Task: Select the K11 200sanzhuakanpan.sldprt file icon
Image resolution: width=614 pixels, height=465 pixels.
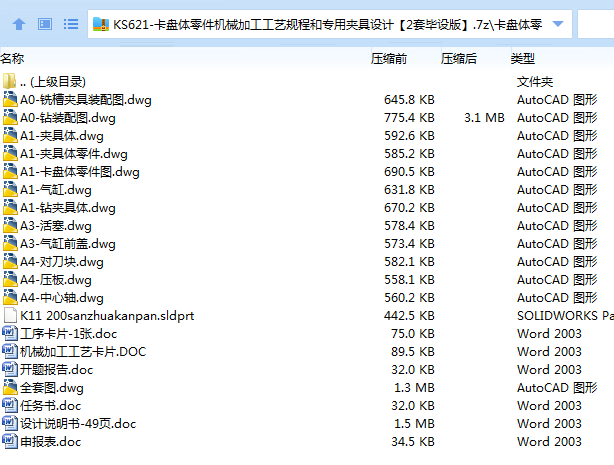Action: (x=10, y=315)
